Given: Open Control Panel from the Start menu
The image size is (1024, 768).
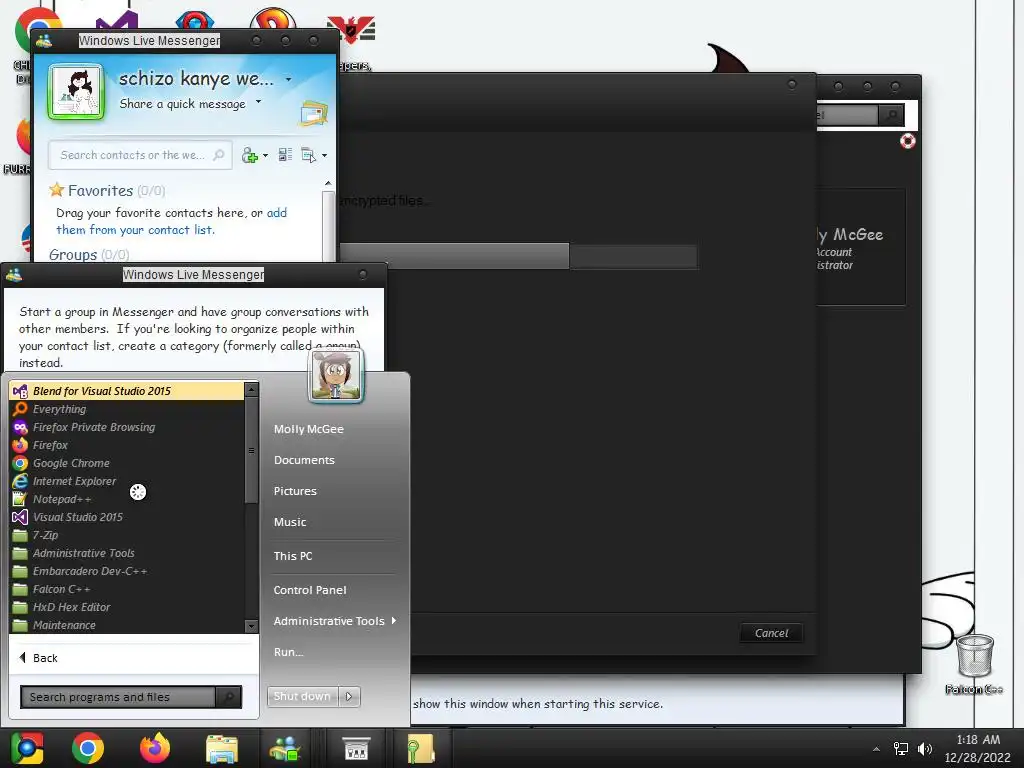Looking at the screenshot, I should (310, 590).
